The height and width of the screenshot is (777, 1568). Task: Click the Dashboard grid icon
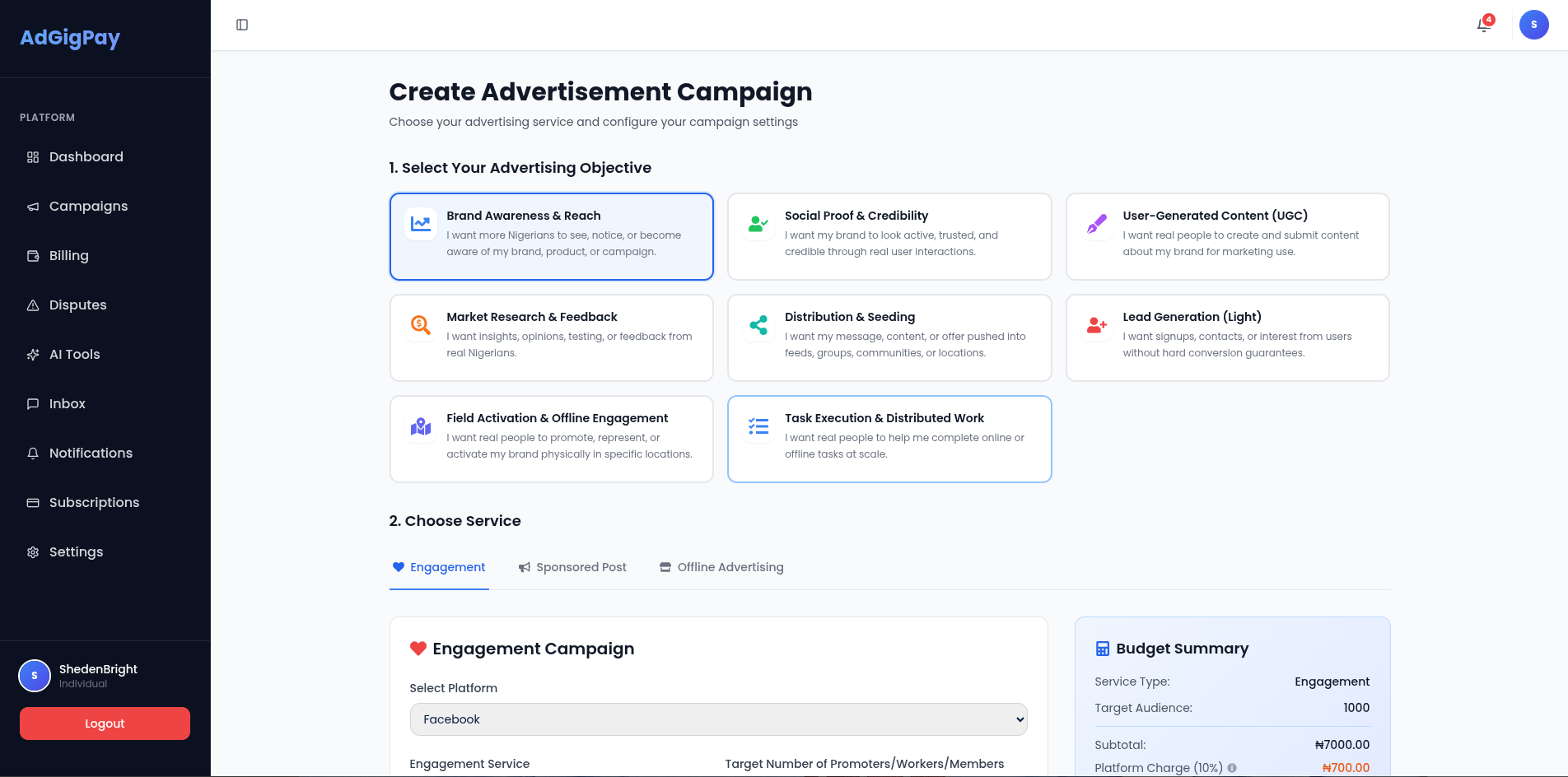[33, 157]
